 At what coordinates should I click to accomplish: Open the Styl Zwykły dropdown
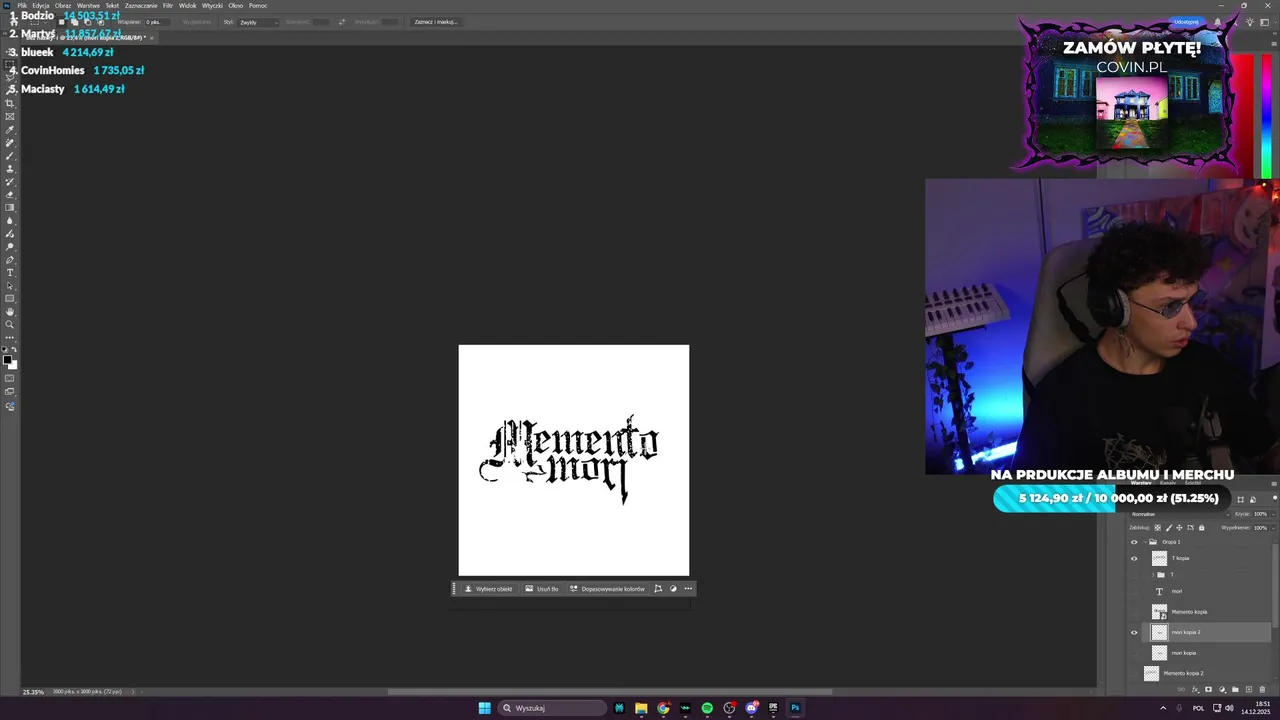(x=259, y=22)
